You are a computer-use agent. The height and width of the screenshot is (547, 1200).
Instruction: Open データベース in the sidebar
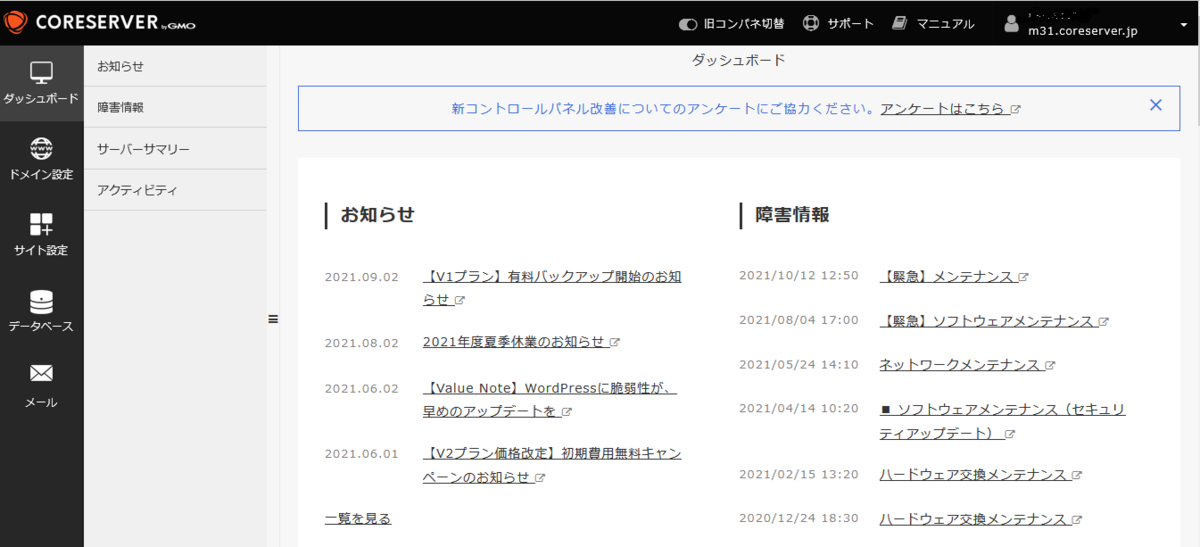41,311
